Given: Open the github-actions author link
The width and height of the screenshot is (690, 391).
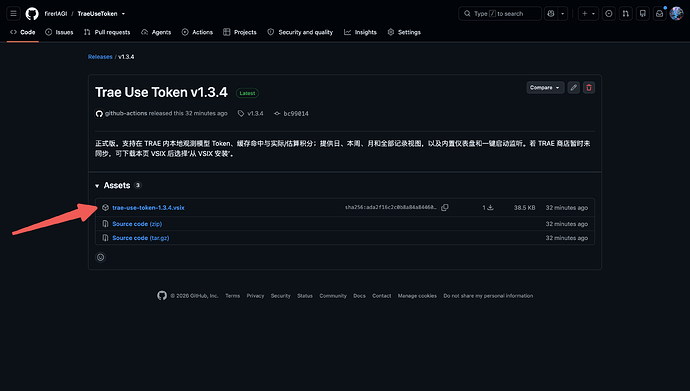Looking at the screenshot, I should coord(126,113).
